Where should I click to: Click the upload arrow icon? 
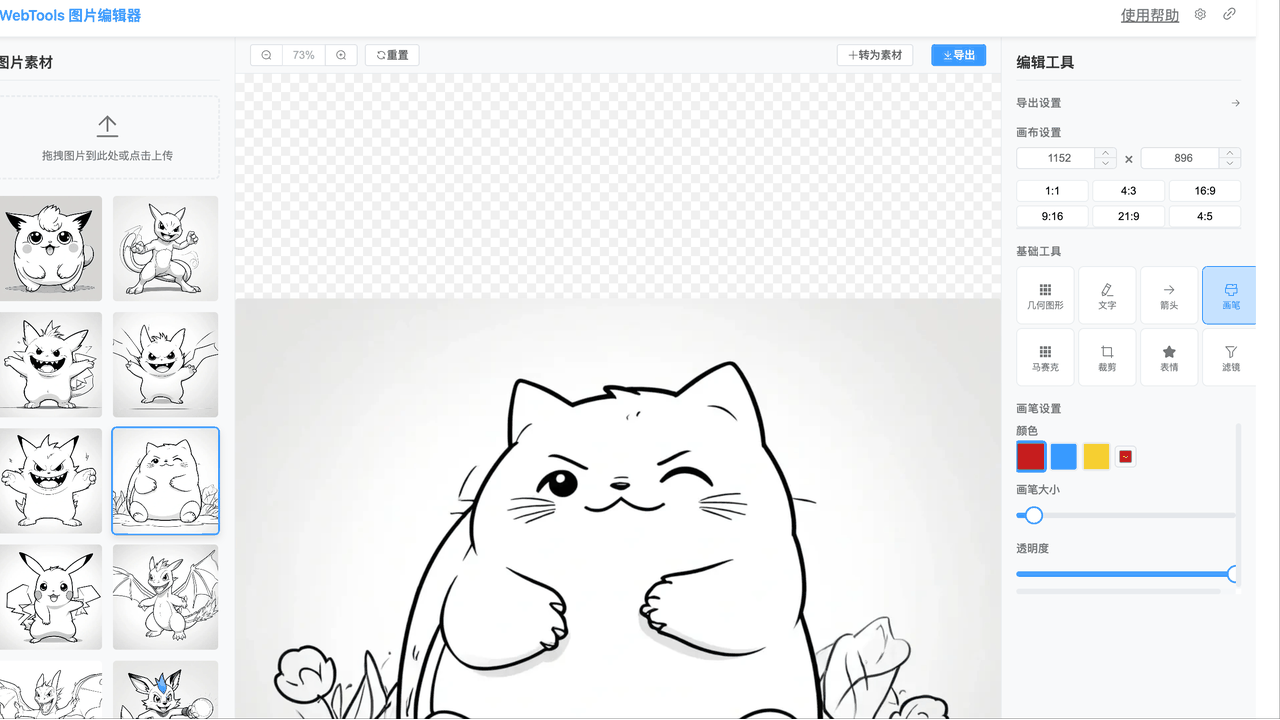click(x=107, y=126)
